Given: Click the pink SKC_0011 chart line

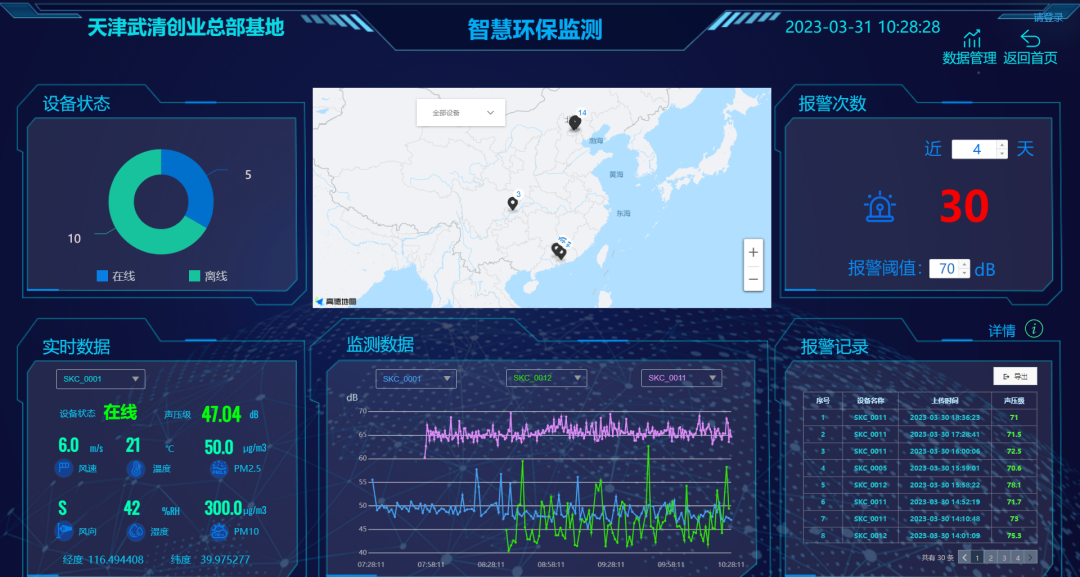Looking at the screenshot, I should 579,431.
